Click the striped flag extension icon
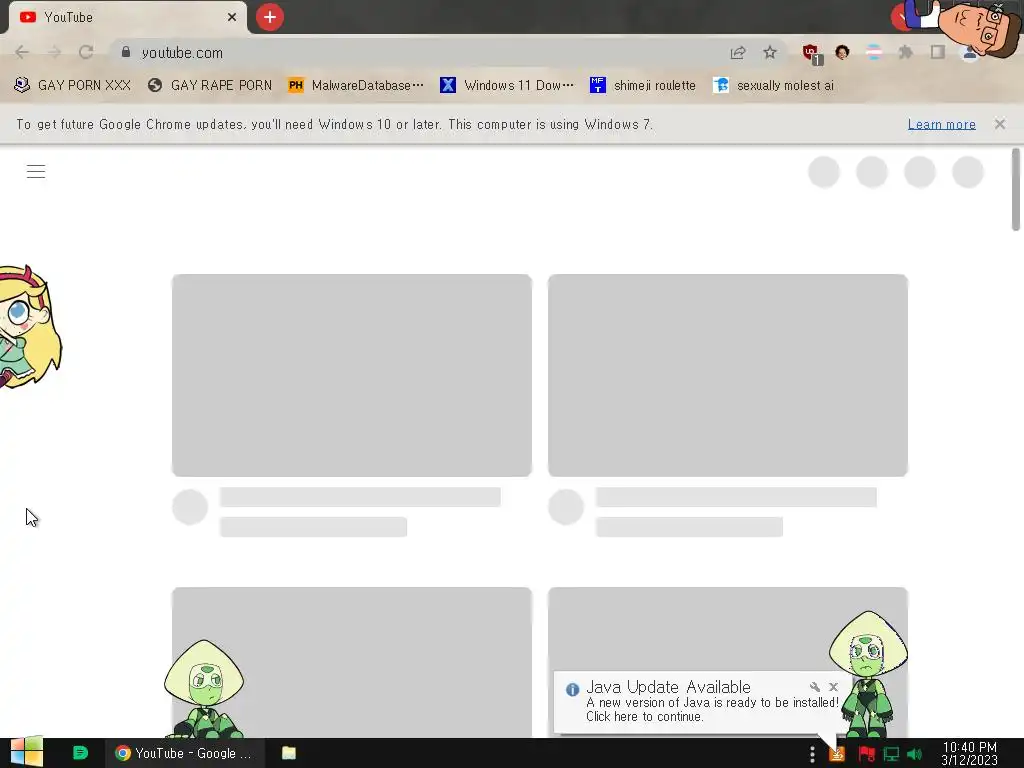This screenshot has height=768, width=1024. coord(874,52)
